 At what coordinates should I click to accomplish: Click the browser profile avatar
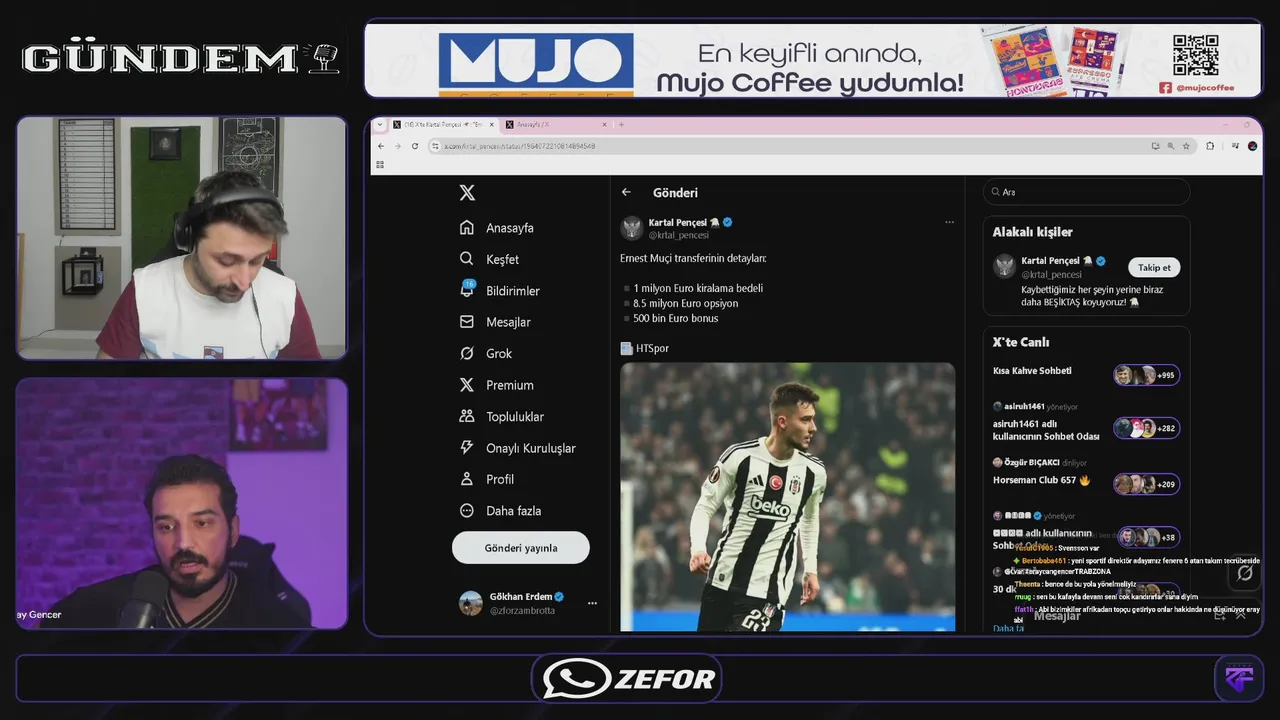coord(1253,146)
